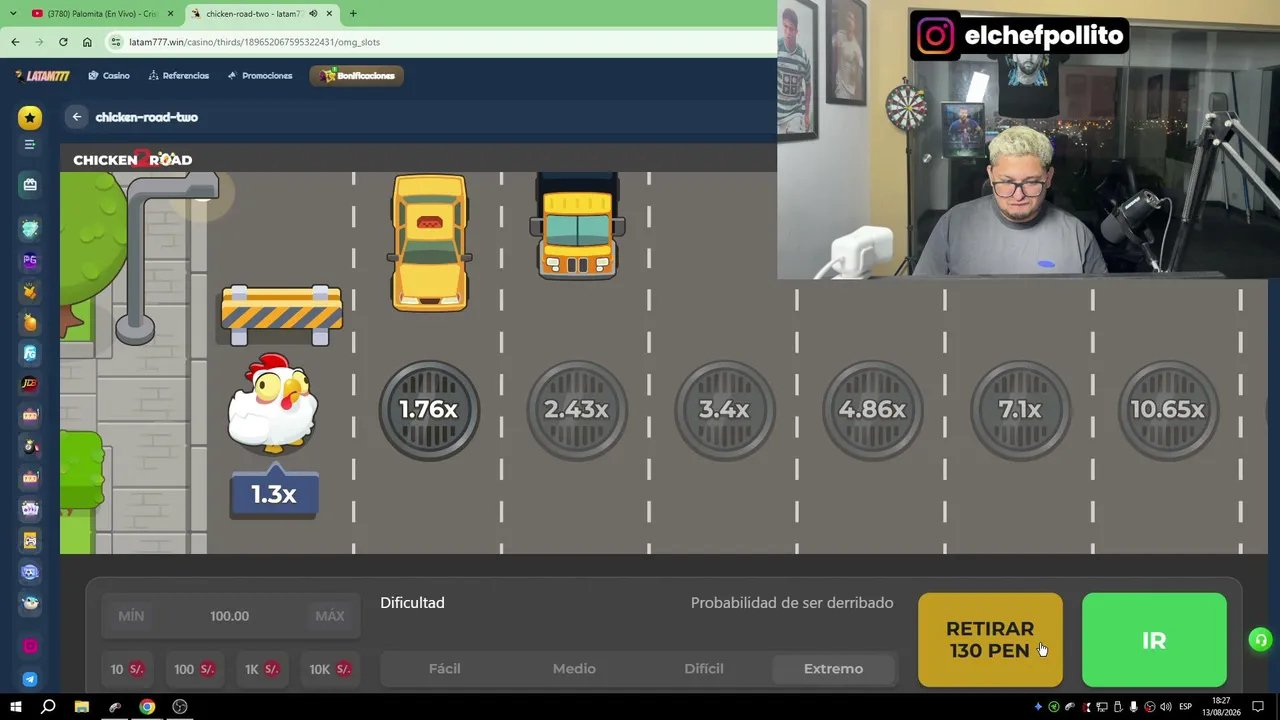Click the MAX bet button

coord(330,616)
